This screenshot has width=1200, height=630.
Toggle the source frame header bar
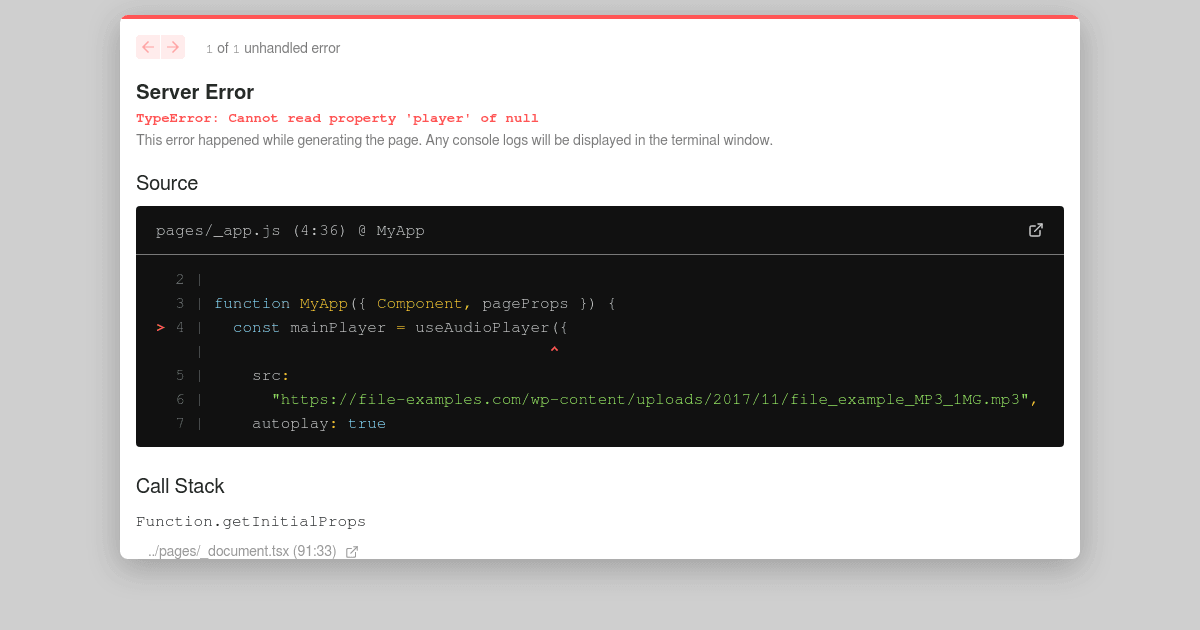[x=600, y=230]
